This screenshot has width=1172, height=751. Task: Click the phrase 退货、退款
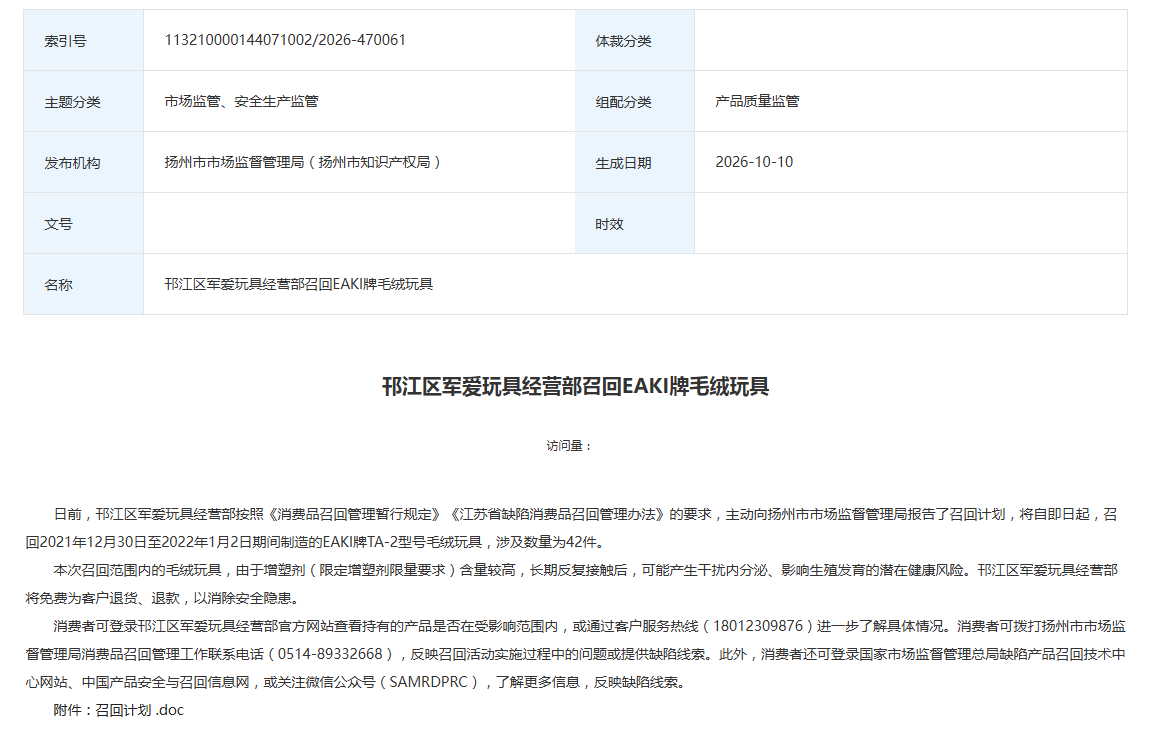(144, 599)
